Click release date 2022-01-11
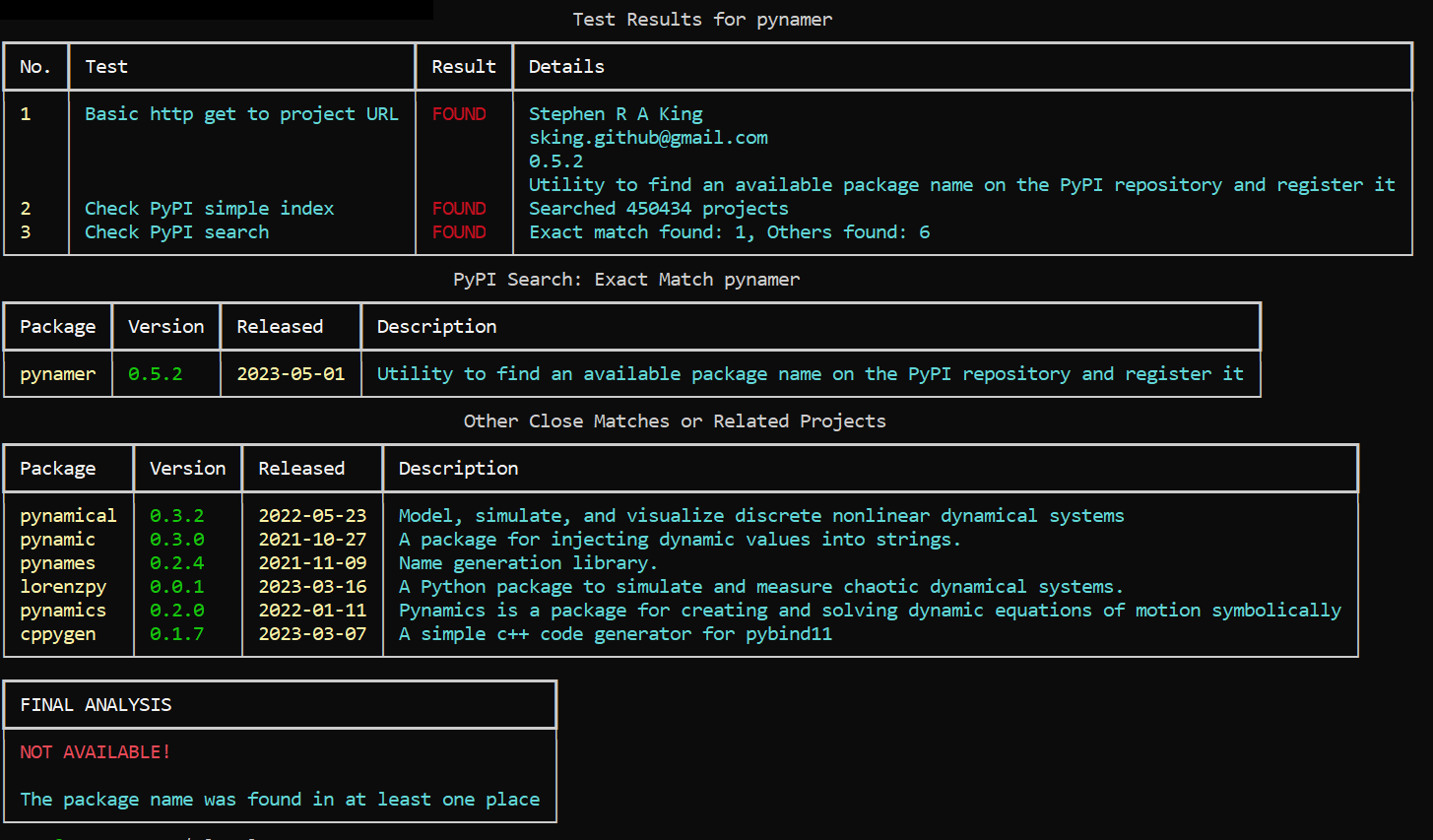The height and width of the screenshot is (840, 1433). click(x=312, y=611)
